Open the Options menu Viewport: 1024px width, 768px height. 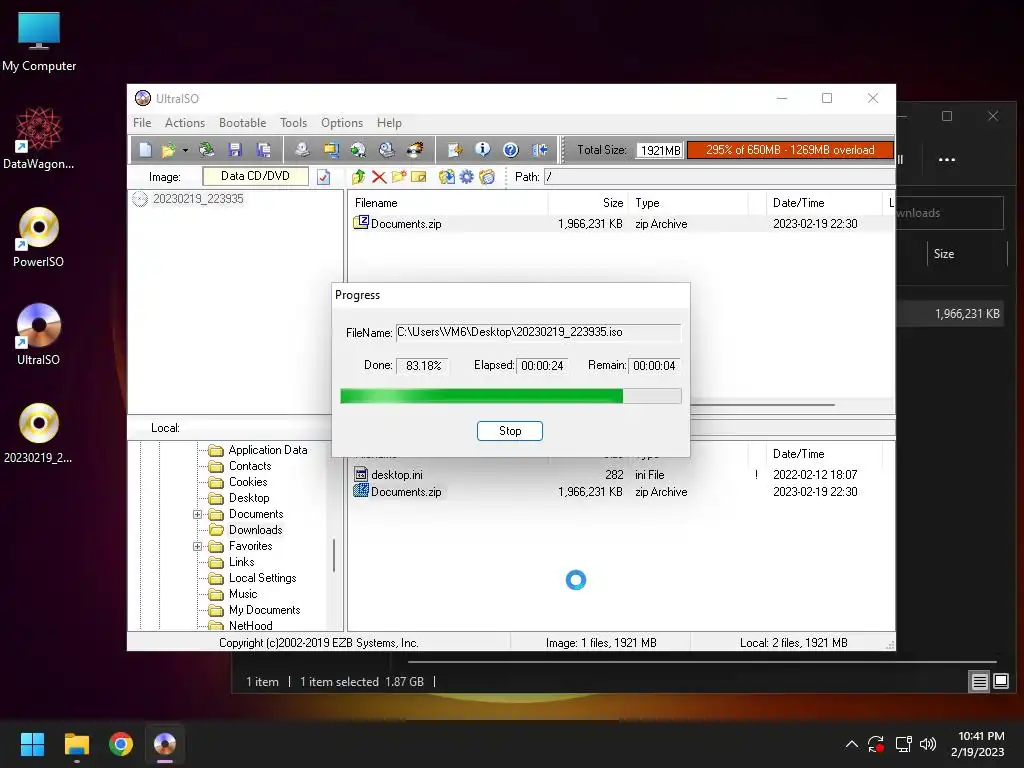tap(342, 123)
